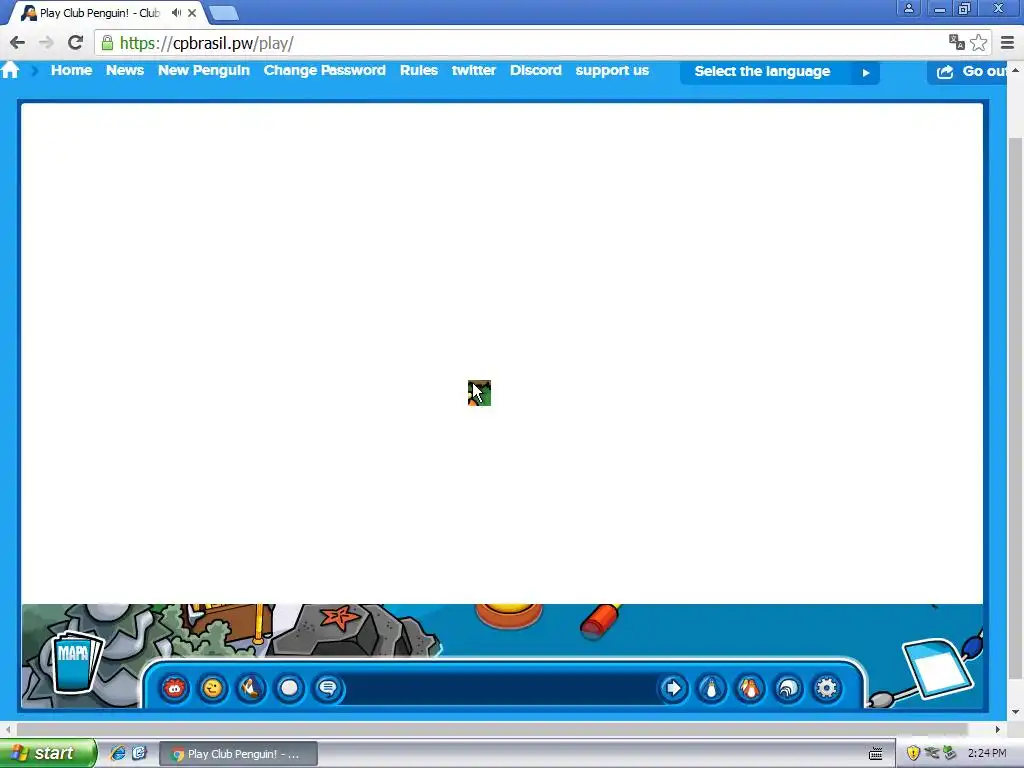
Task: Reload the page with refresh icon
Action: click(75, 43)
